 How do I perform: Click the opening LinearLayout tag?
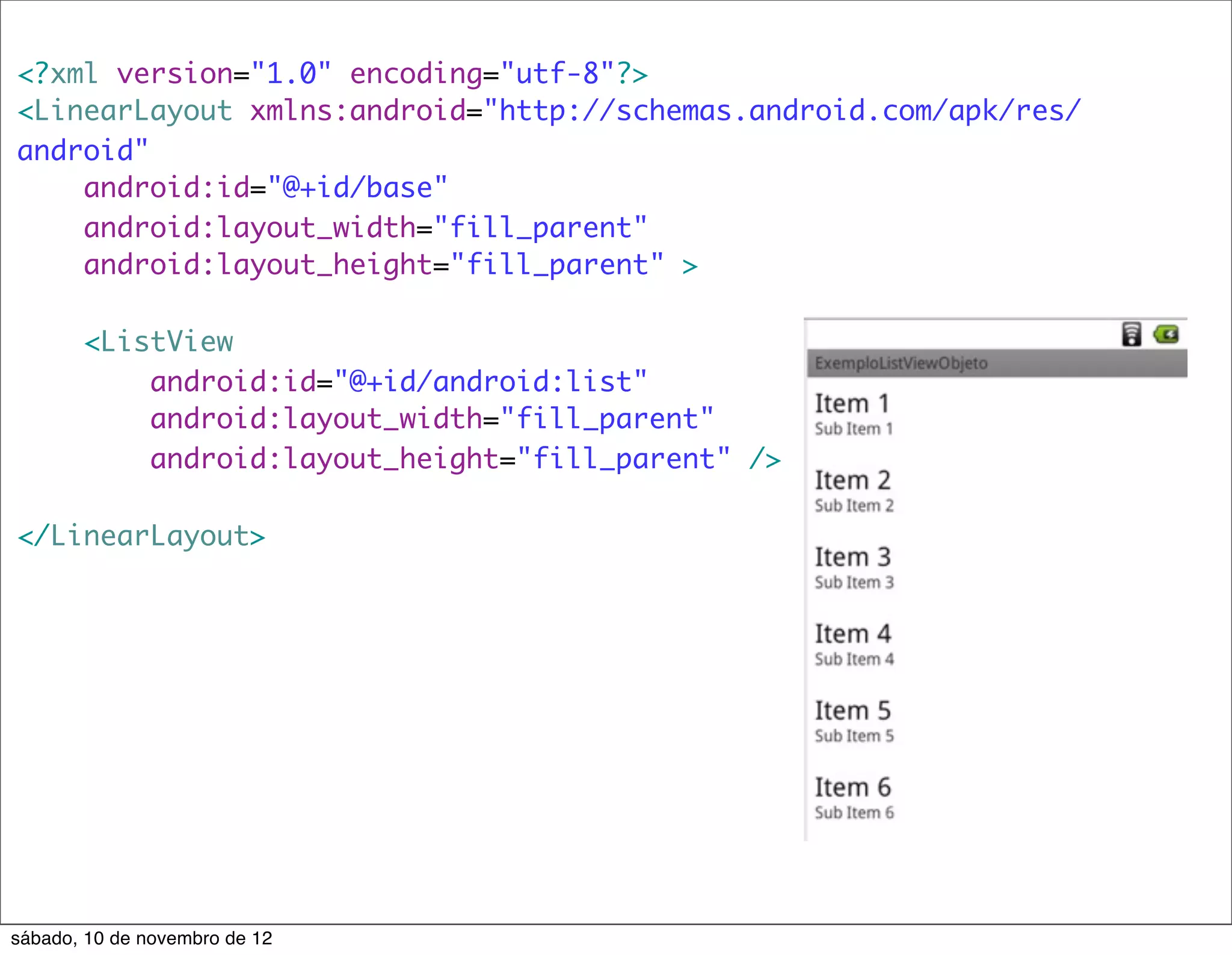coord(125,111)
